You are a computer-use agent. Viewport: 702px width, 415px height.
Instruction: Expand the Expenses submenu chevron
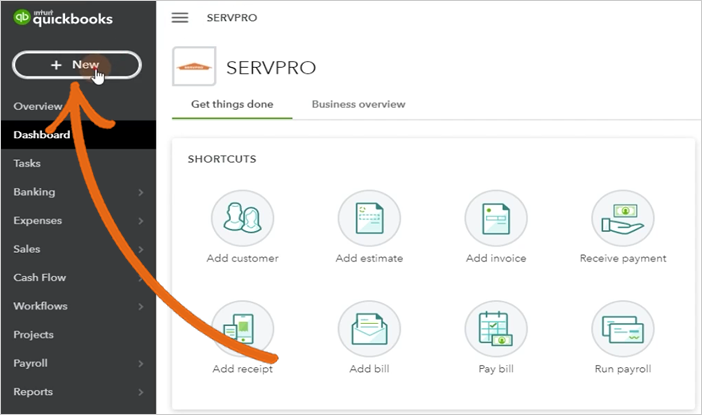coord(141,221)
